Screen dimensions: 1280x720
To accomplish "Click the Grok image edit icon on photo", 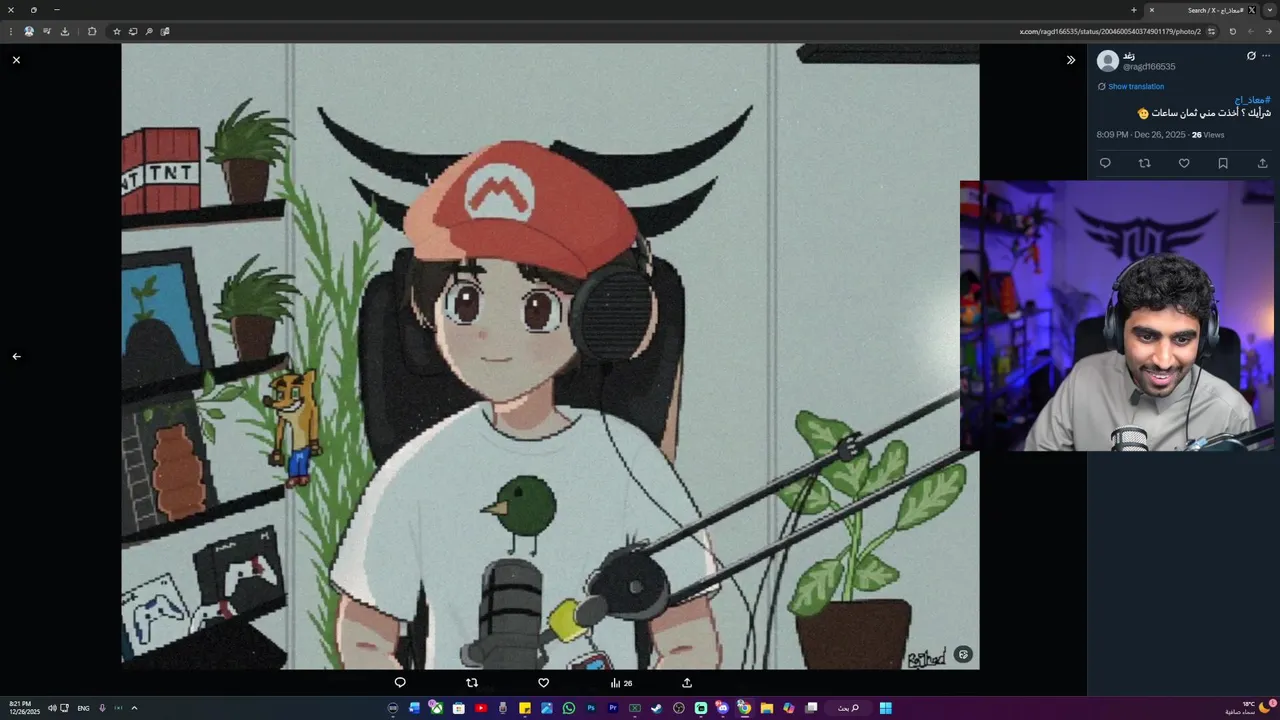I will 963,655.
